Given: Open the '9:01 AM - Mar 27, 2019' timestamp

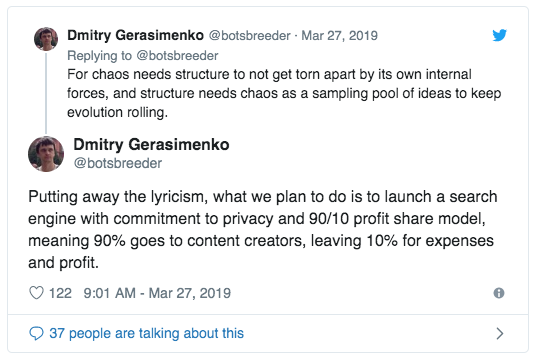Looking at the screenshot, I should pyautogui.click(x=157, y=293).
